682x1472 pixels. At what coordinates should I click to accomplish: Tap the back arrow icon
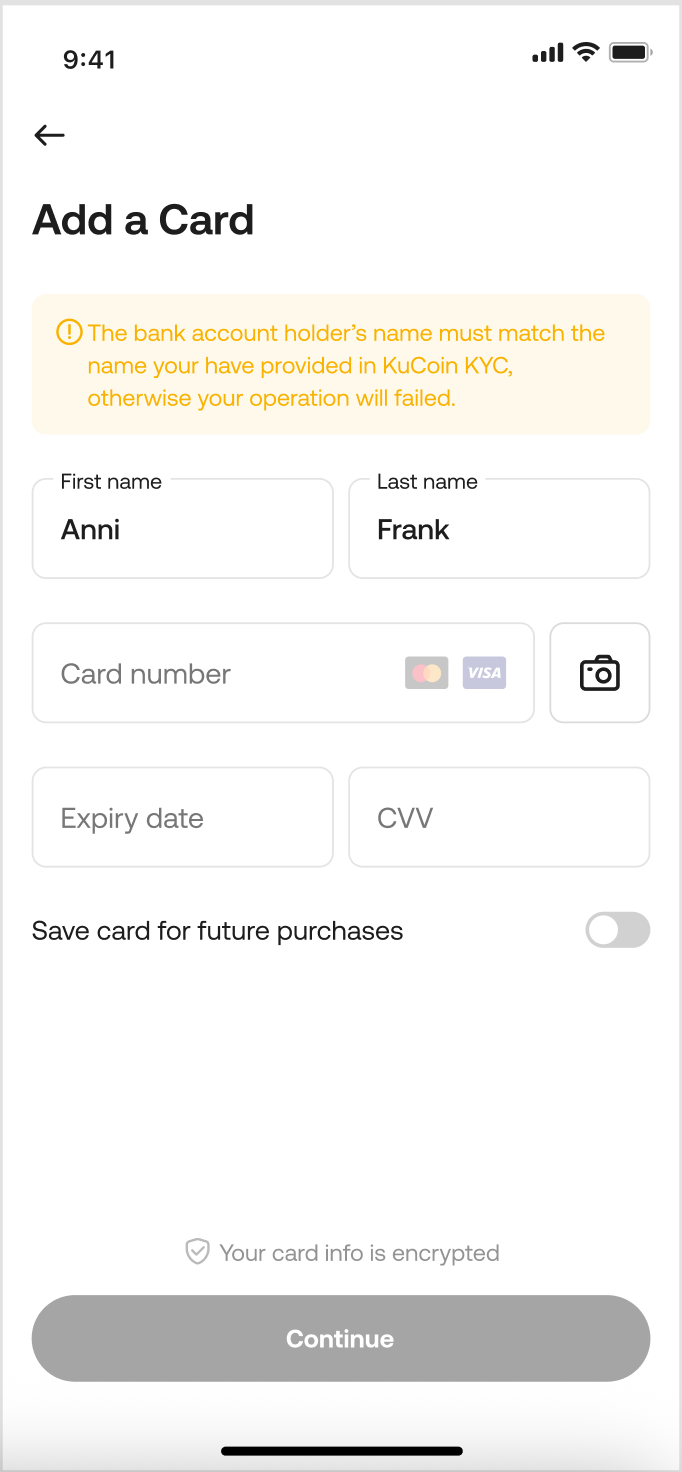click(49, 135)
